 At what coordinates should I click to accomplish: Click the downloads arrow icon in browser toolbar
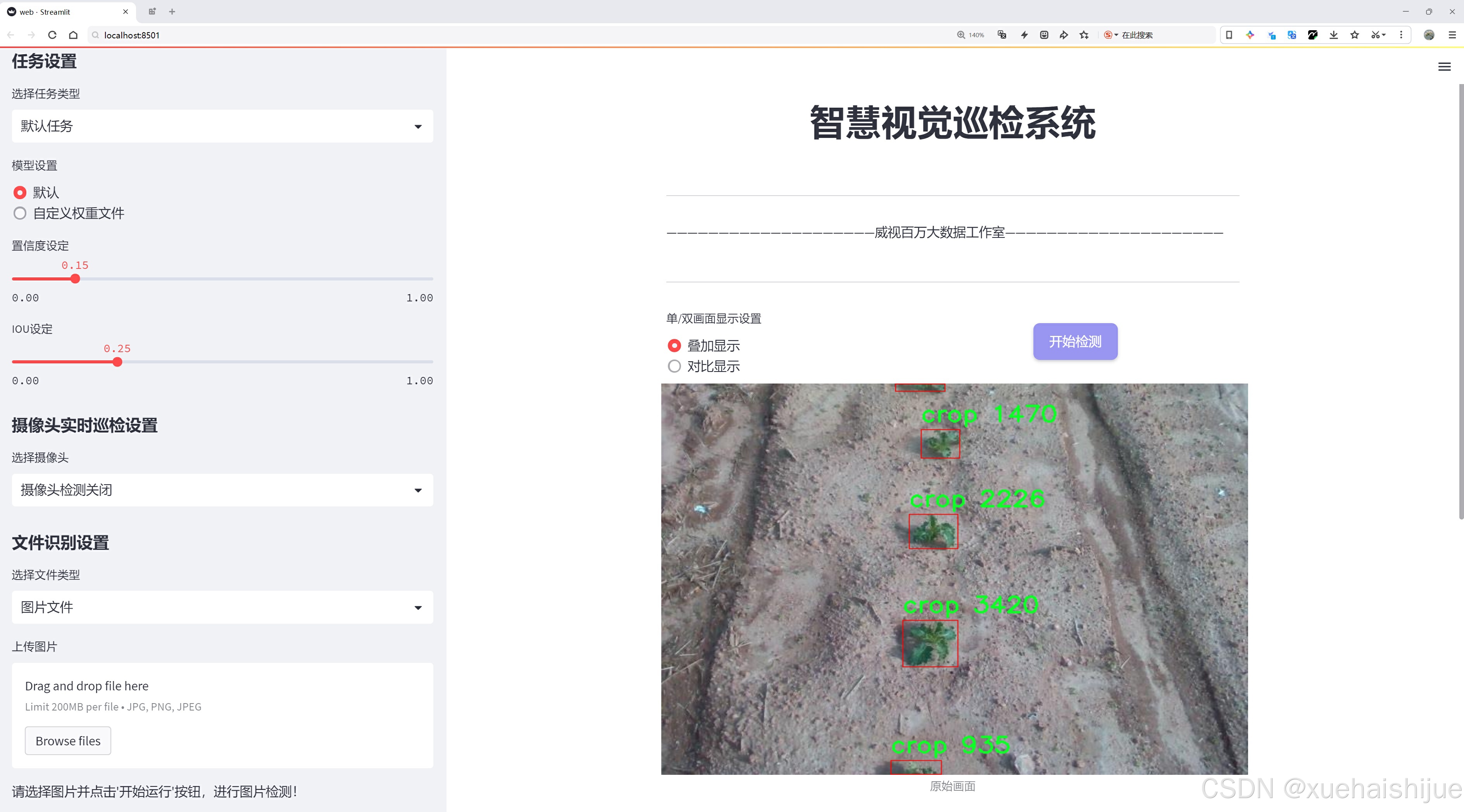pyautogui.click(x=1333, y=35)
